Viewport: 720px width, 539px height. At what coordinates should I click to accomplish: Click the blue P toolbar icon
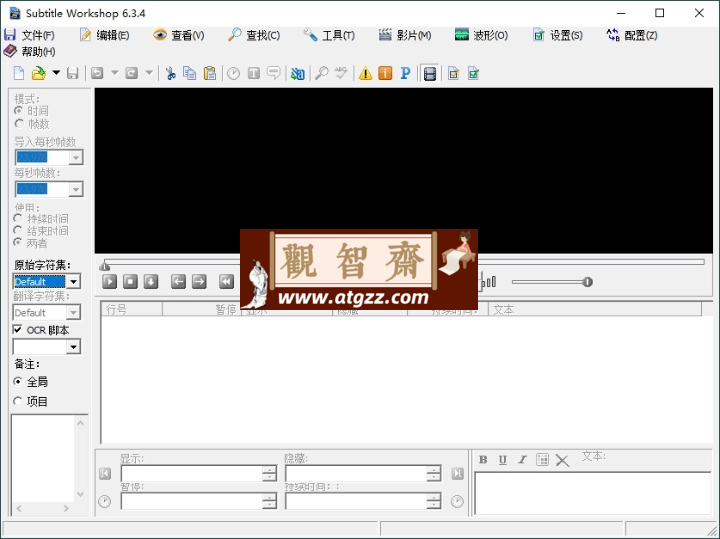coord(405,73)
